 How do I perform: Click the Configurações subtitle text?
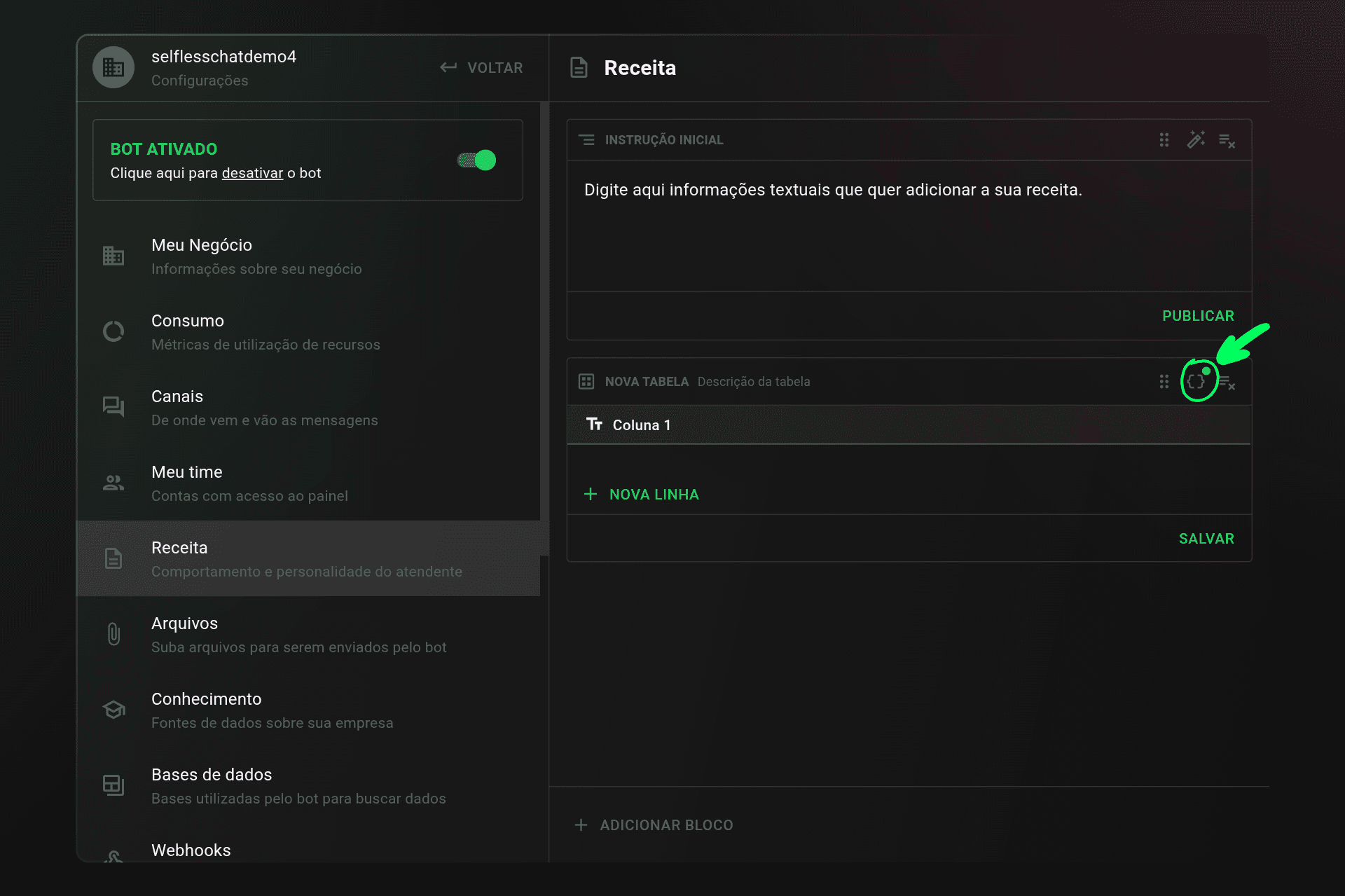(x=200, y=81)
